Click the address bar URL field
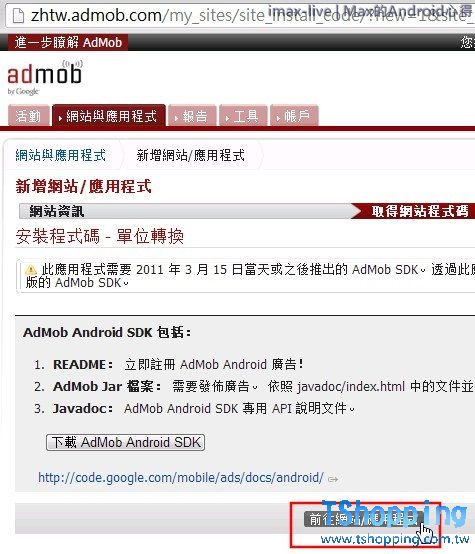The height and width of the screenshot is (554, 475). point(247,16)
